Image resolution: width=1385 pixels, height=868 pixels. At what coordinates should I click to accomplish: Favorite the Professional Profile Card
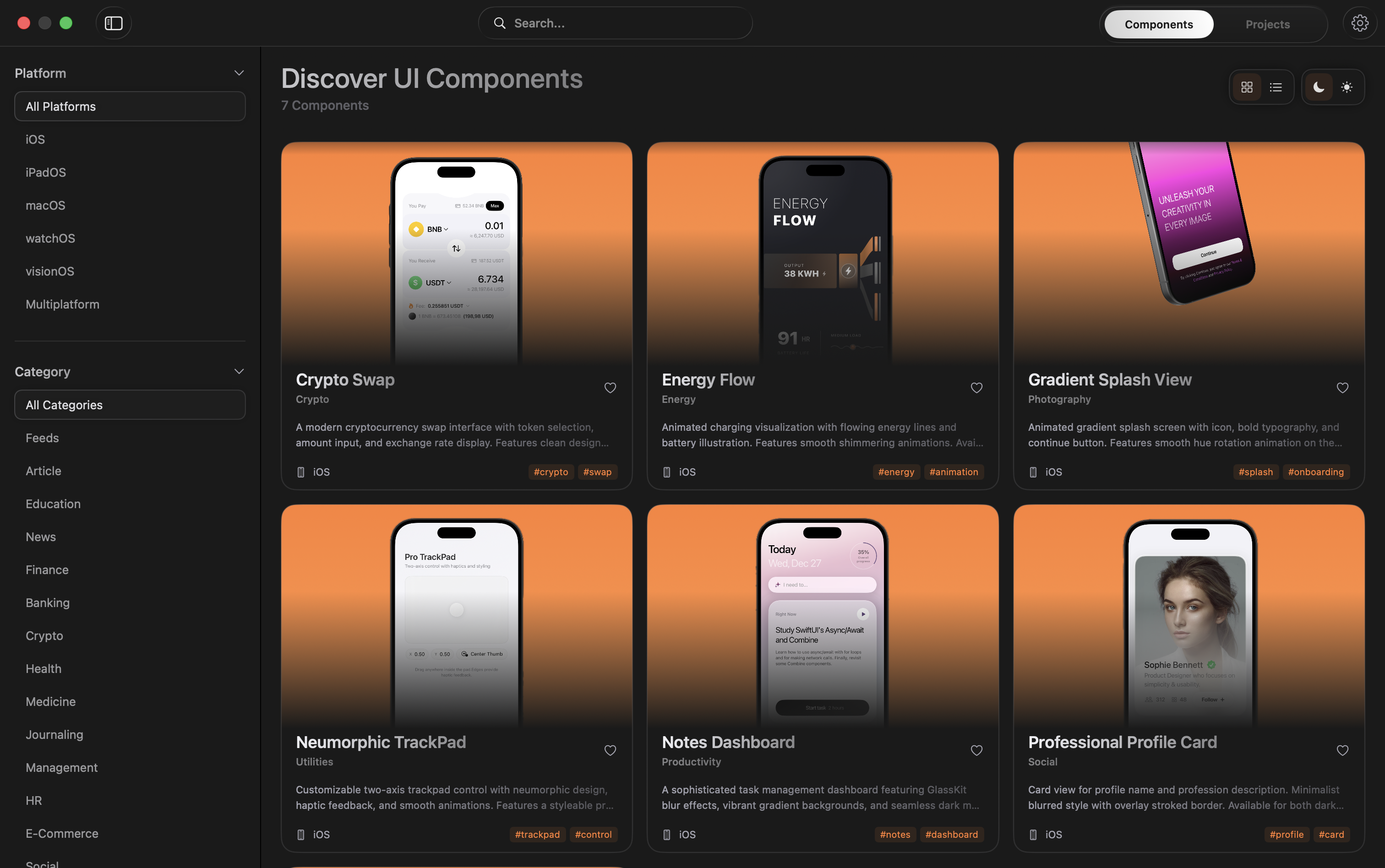click(x=1342, y=750)
